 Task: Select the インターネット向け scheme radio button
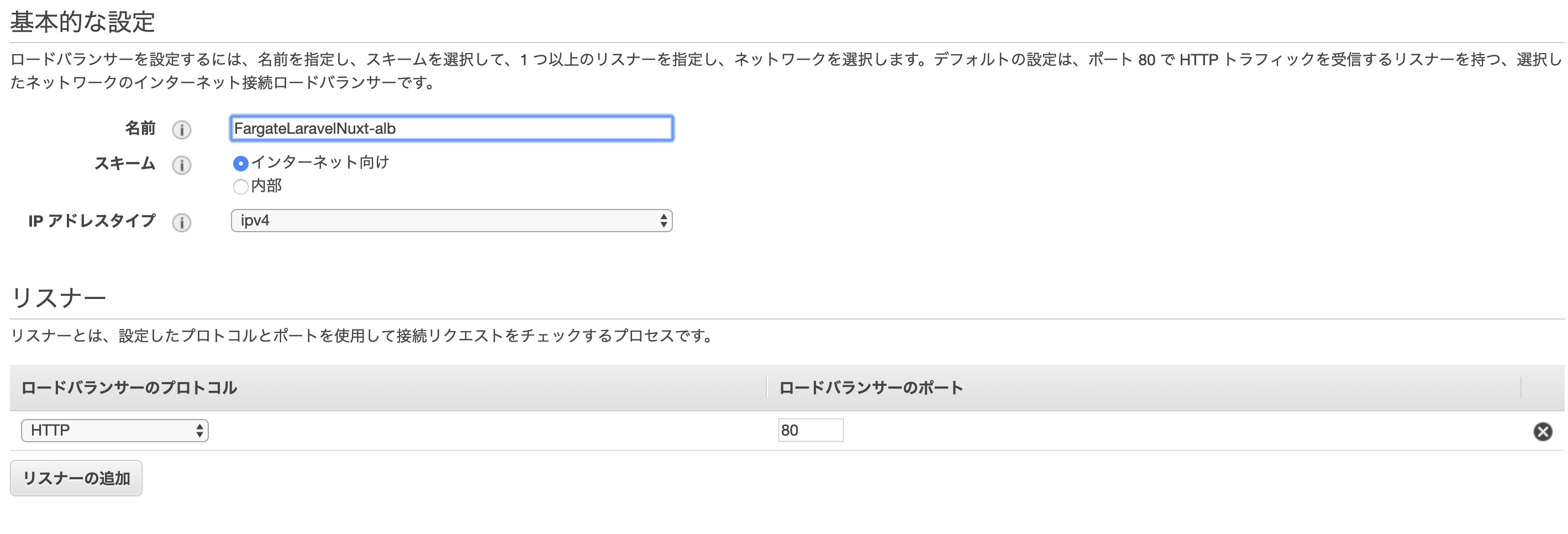pos(240,163)
